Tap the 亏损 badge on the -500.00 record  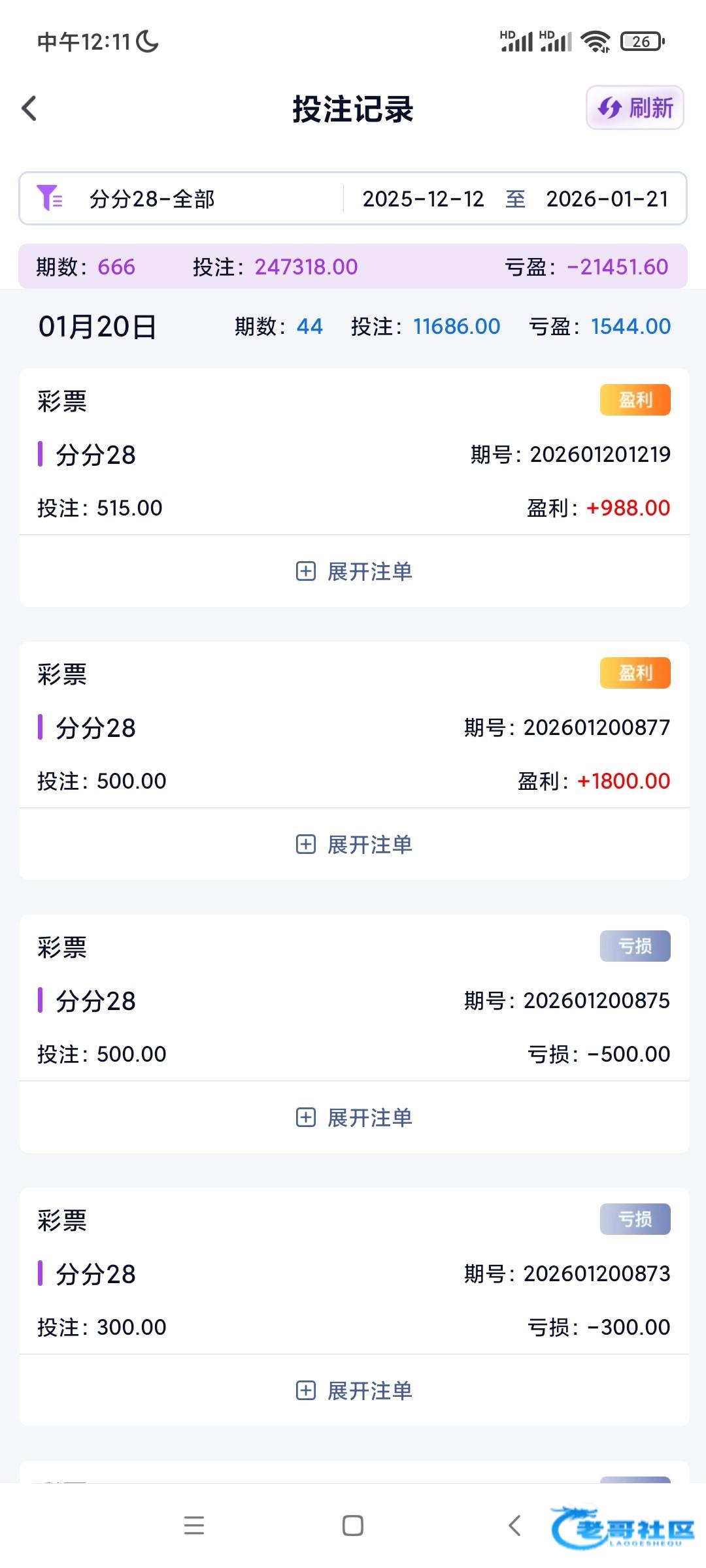pyautogui.click(x=635, y=946)
